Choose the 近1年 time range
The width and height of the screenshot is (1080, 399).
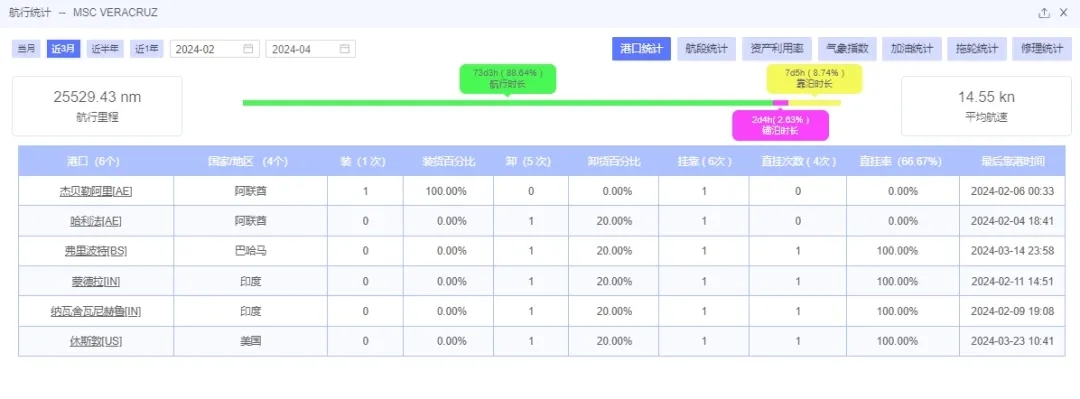(147, 49)
